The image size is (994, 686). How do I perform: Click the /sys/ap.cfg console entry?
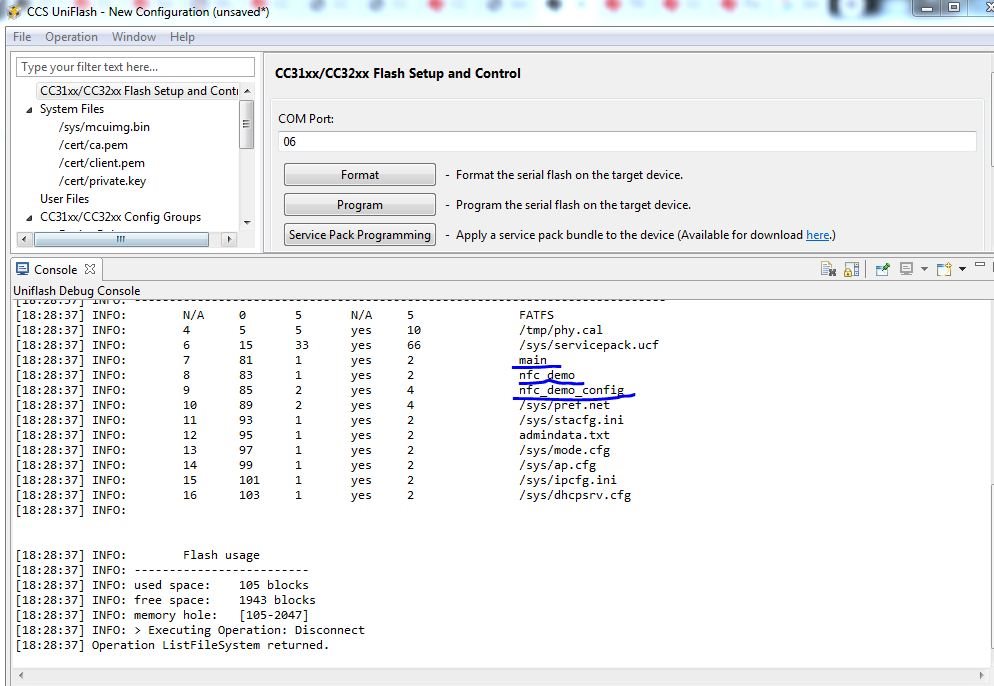[x=557, y=465]
